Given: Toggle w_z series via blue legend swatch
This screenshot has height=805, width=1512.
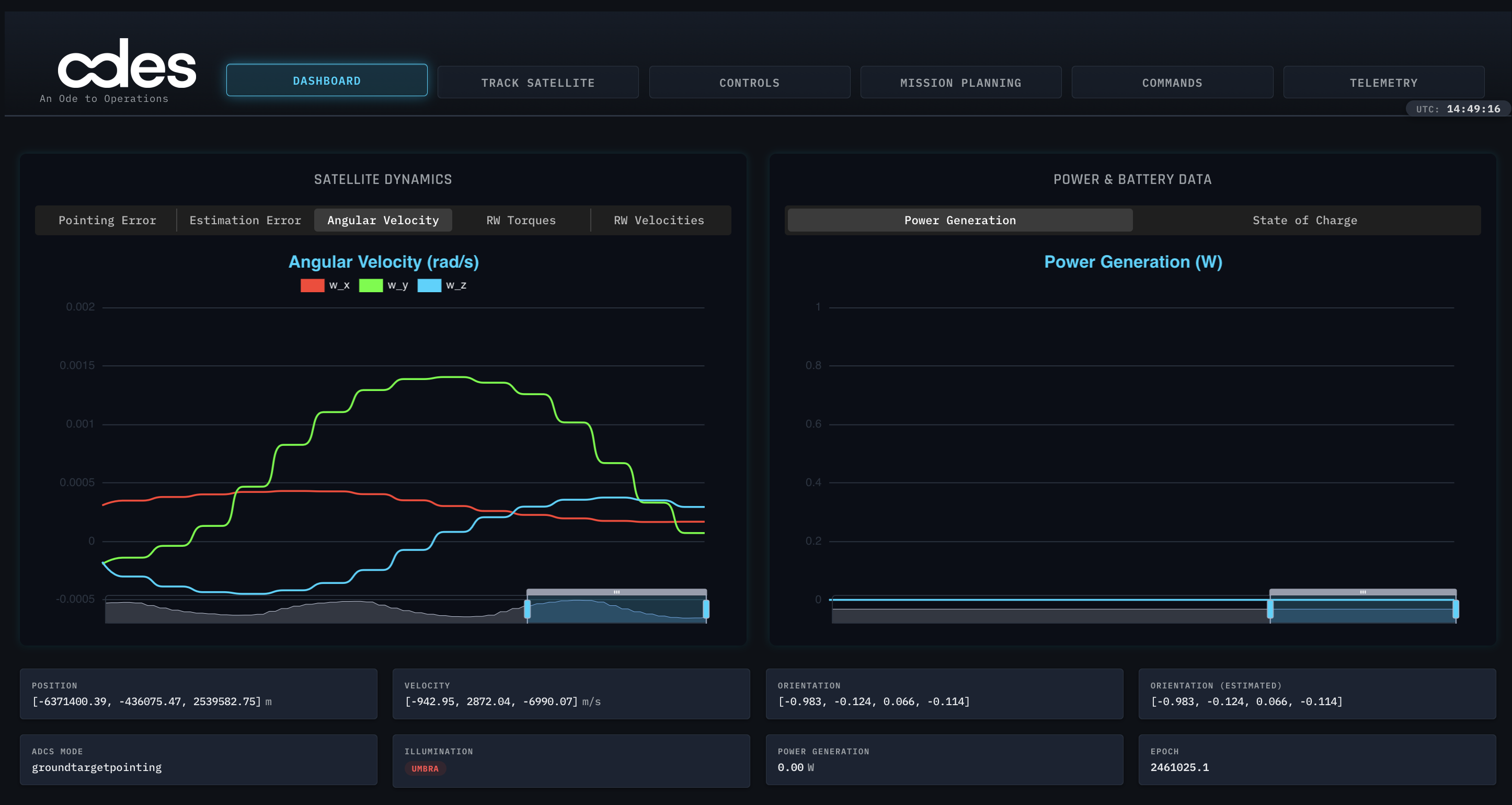Looking at the screenshot, I should coord(429,286).
